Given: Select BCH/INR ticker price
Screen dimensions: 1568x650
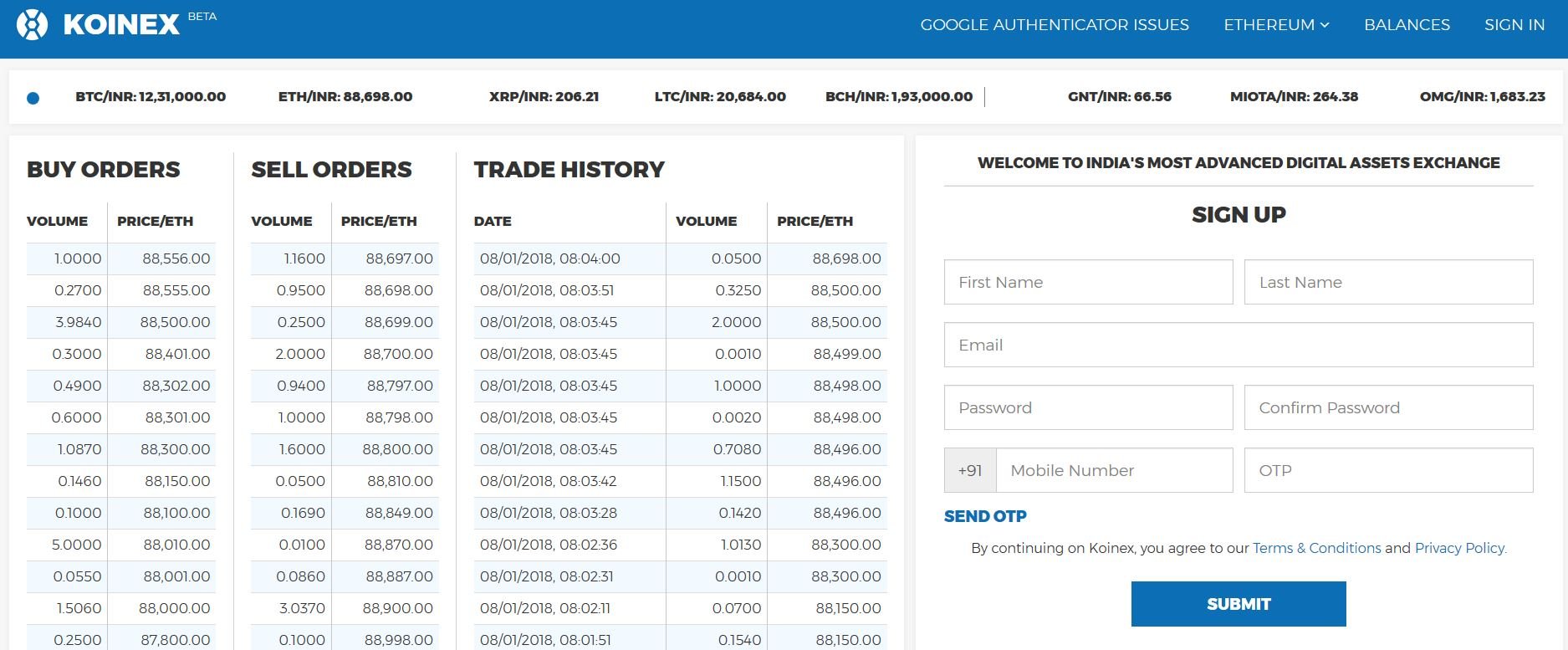Looking at the screenshot, I should [899, 96].
